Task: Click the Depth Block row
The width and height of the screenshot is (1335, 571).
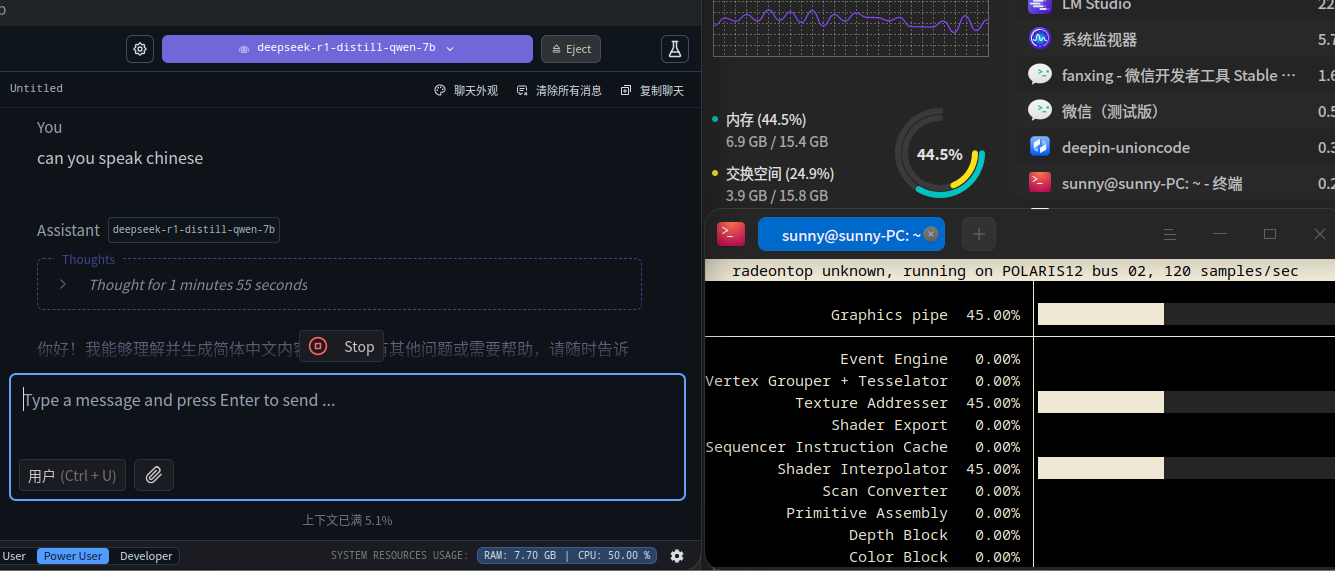Action: tap(934, 535)
